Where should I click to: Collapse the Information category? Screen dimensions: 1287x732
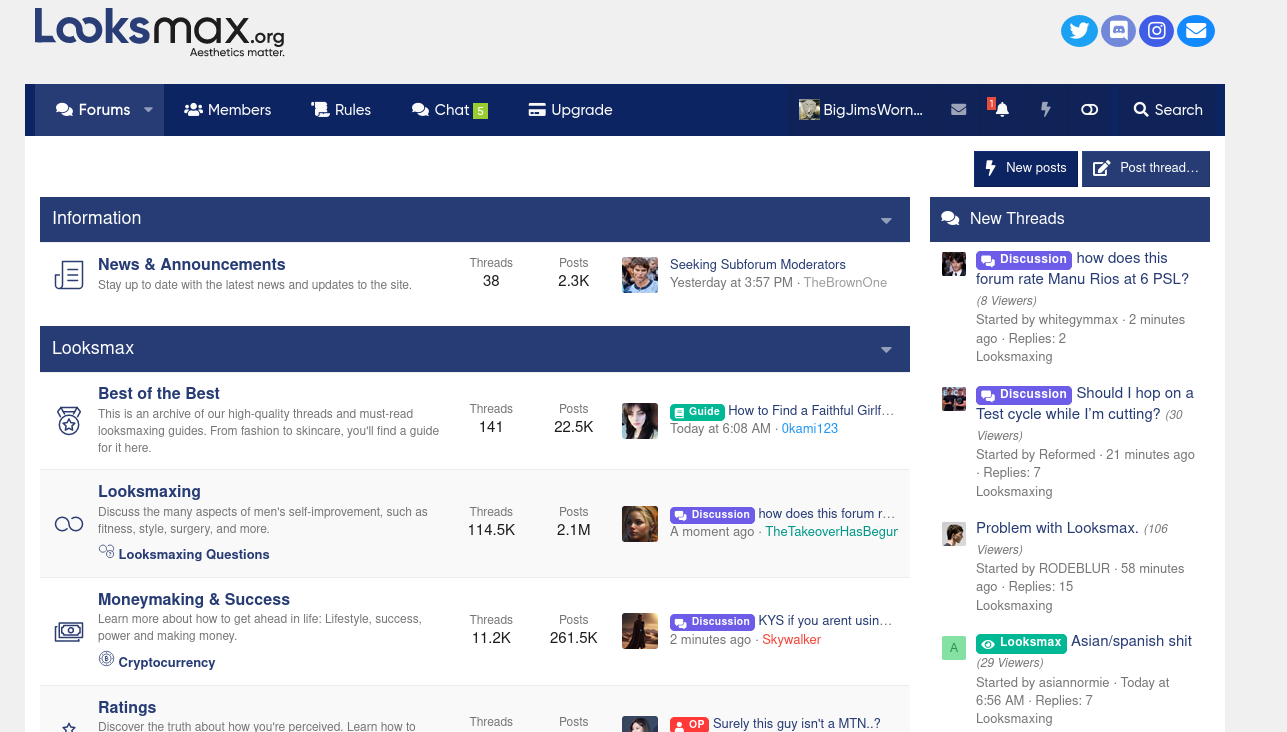pos(886,220)
